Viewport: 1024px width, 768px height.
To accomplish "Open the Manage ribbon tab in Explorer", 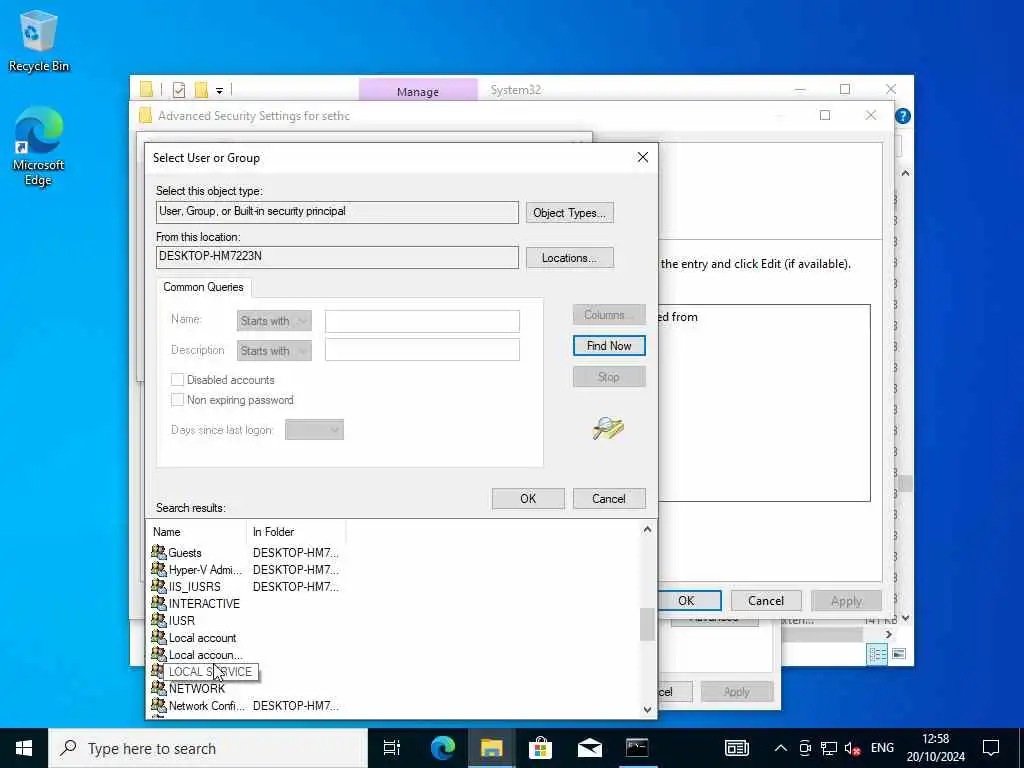I will (x=418, y=91).
